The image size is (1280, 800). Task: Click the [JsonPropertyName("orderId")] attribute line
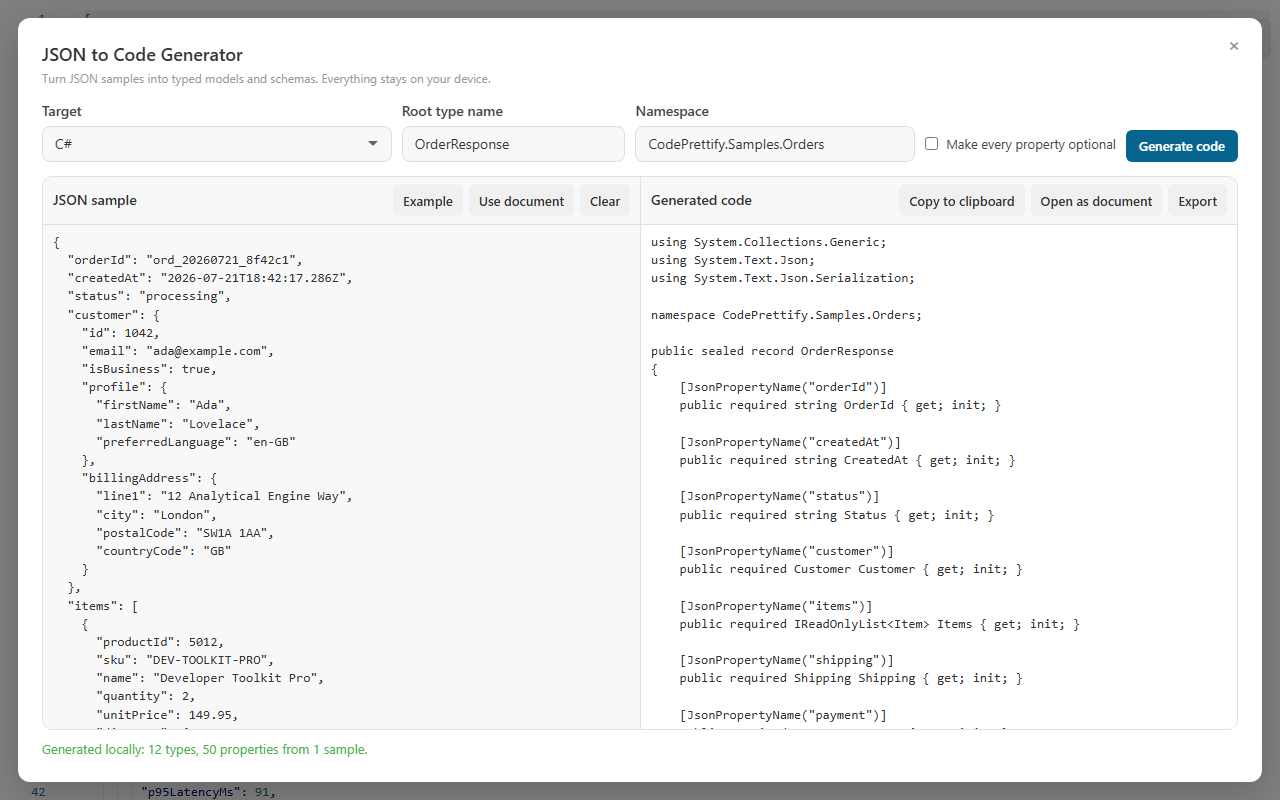[x=783, y=387]
